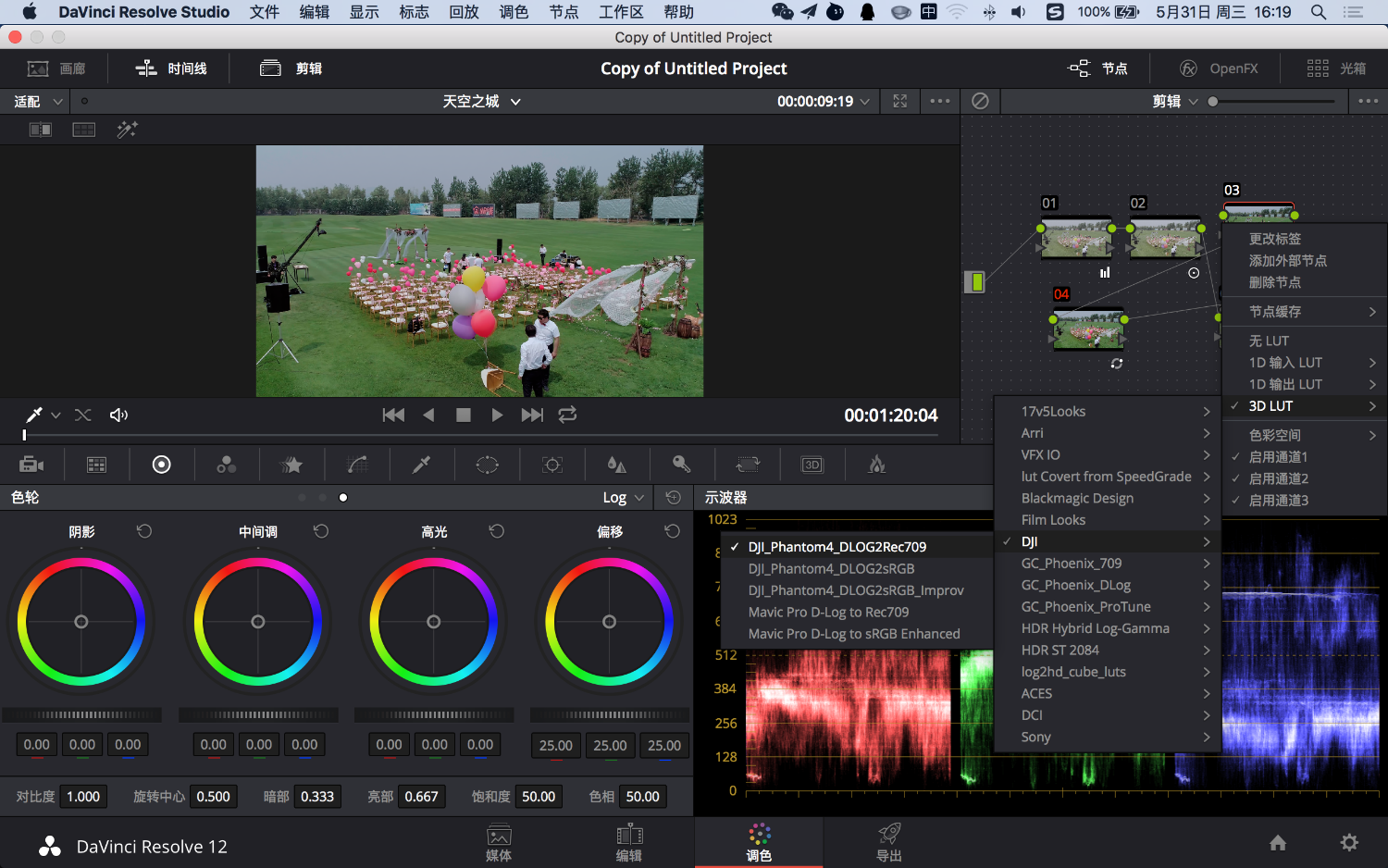Open the 调色 menu in menu bar
Viewport: 1388px width, 868px height.
(514, 12)
